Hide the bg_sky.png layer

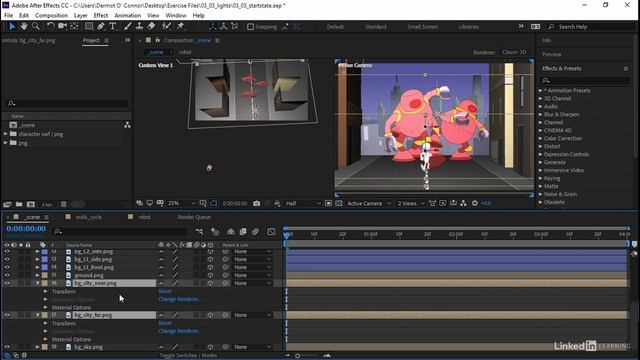coord(7,347)
